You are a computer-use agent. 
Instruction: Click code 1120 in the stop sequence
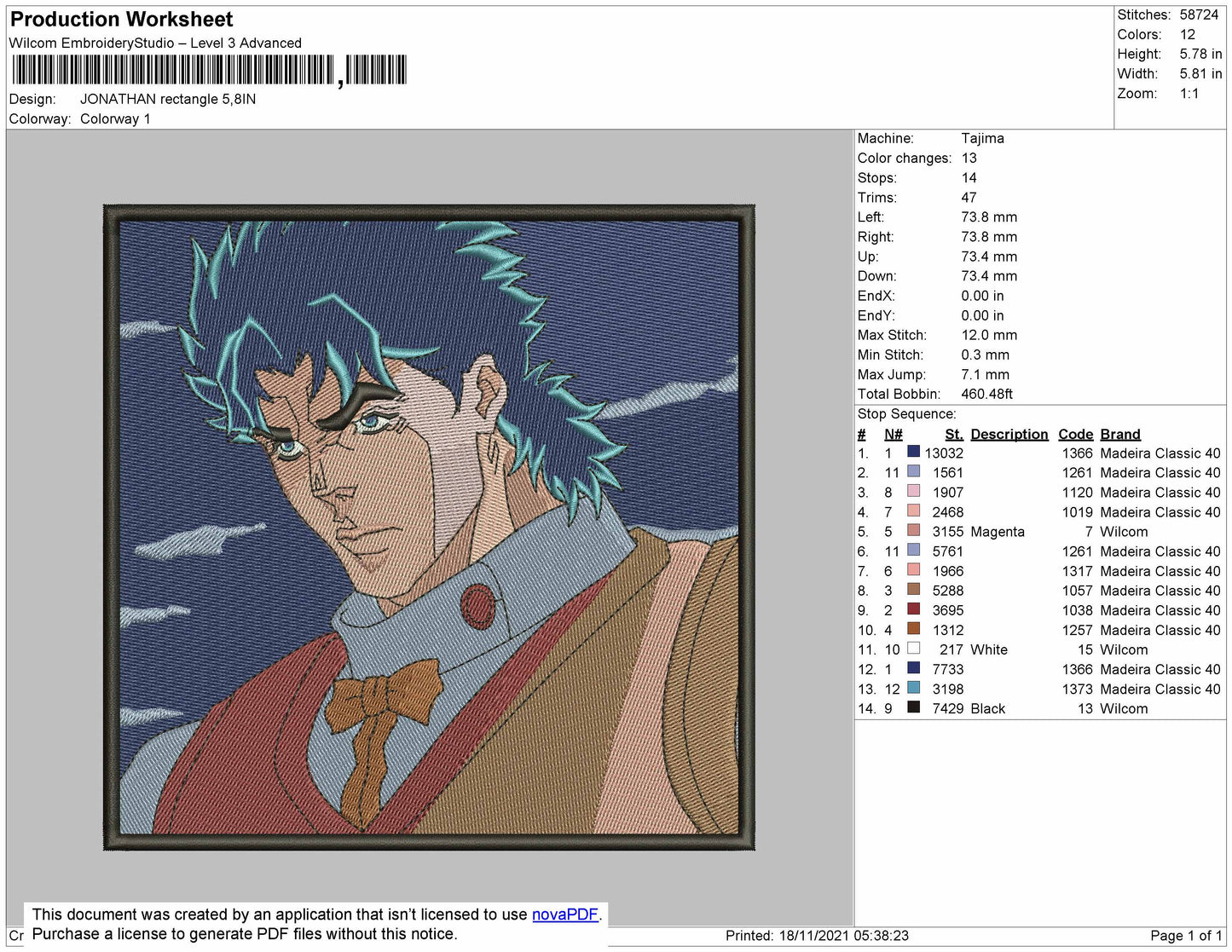point(1077,493)
